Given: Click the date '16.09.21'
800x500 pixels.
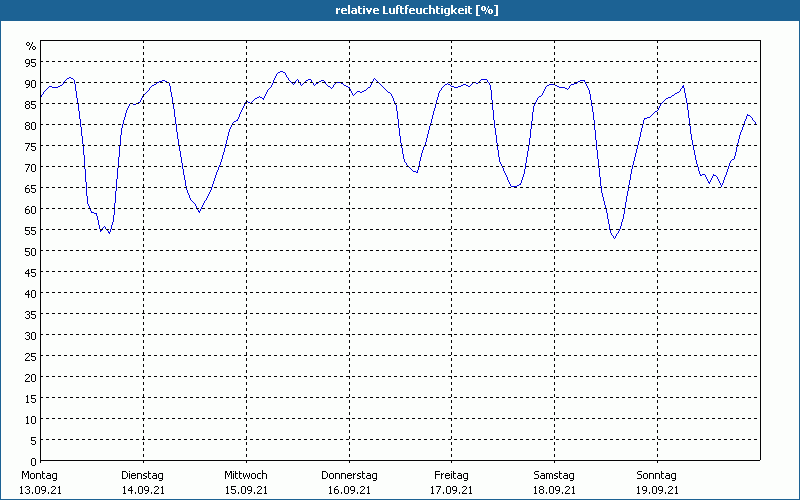Looking at the screenshot, I should (349, 490).
